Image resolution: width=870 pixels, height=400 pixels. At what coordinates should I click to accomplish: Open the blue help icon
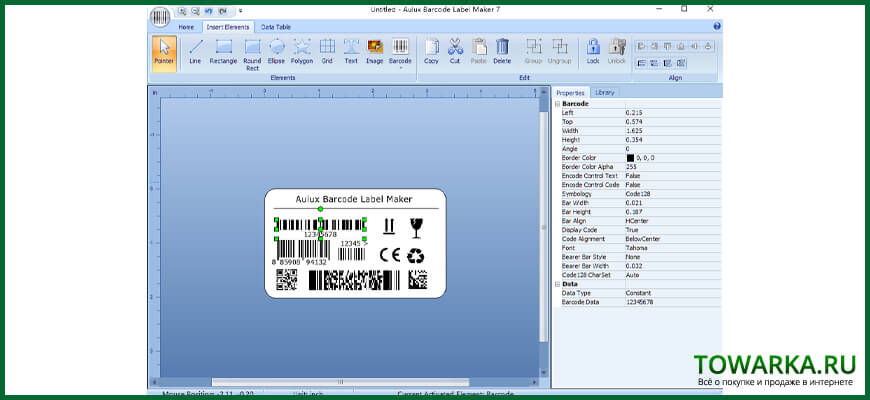click(x=717, y=26)
